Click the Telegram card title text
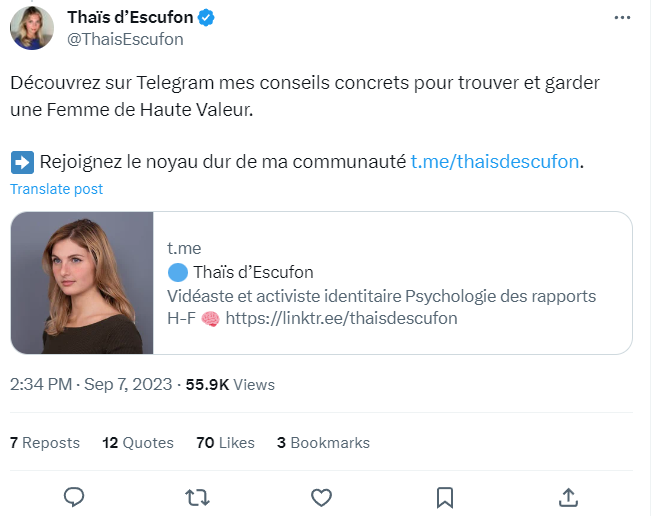 point(252,272)
